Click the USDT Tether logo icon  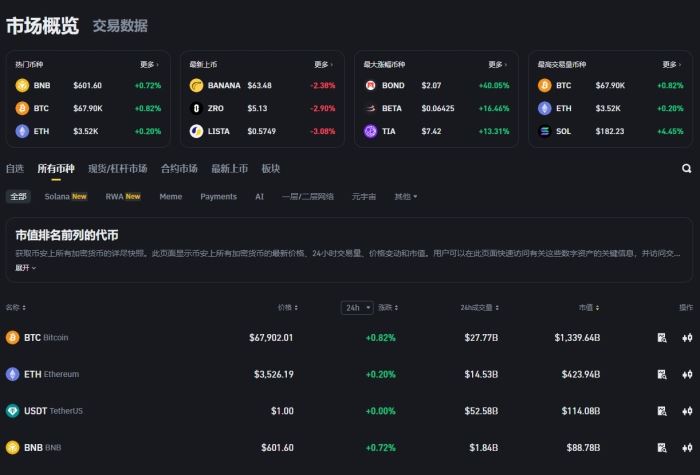point(13,411)
